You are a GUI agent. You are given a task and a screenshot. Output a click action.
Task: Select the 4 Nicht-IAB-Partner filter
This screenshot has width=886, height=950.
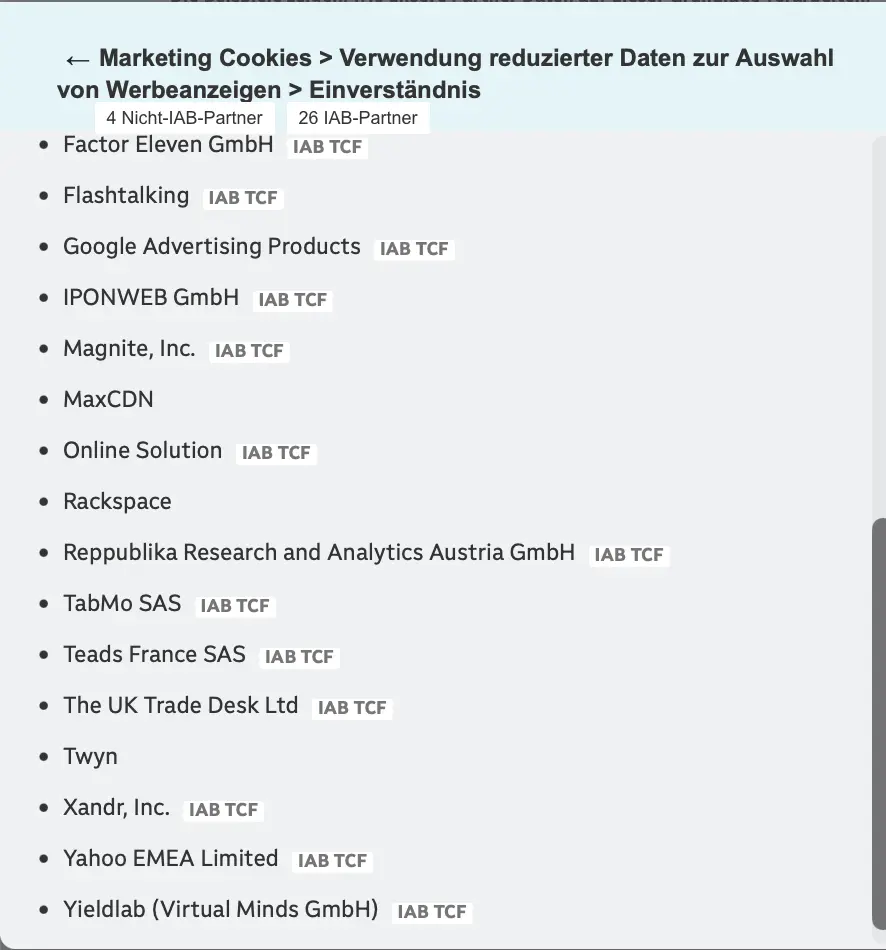pyautogui.click(x=184, y=118)
